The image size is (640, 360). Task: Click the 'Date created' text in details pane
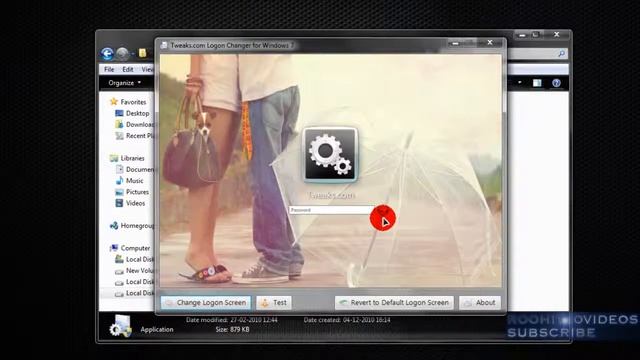[347, 320]
